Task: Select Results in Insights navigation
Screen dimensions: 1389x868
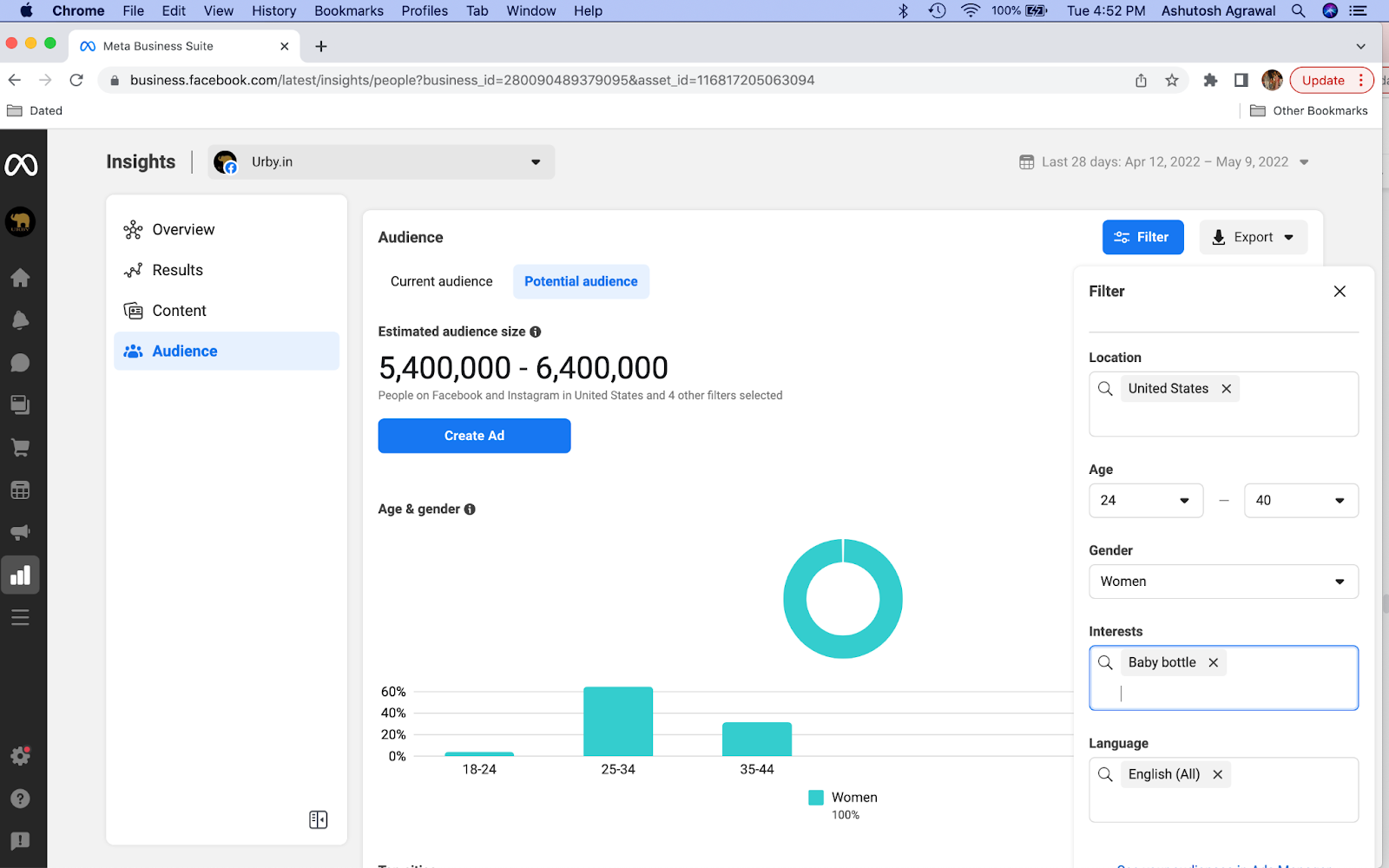Action: click(x=227, y=270)
